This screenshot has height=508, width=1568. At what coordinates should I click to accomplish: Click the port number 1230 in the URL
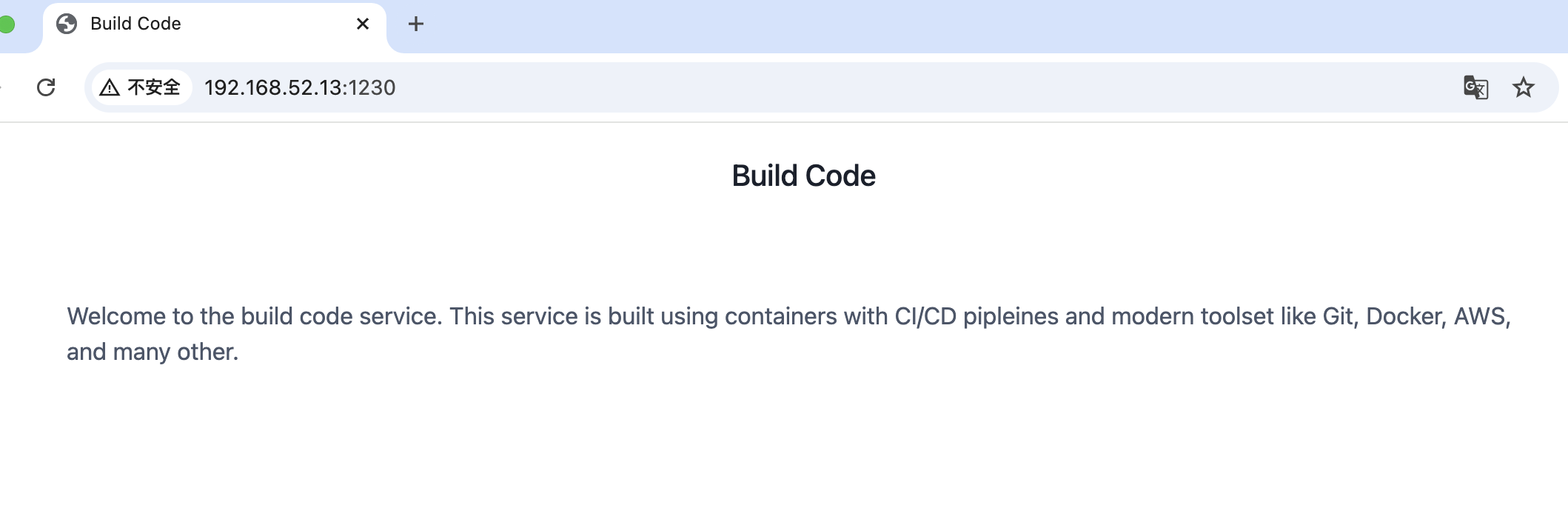pos(372,87)
